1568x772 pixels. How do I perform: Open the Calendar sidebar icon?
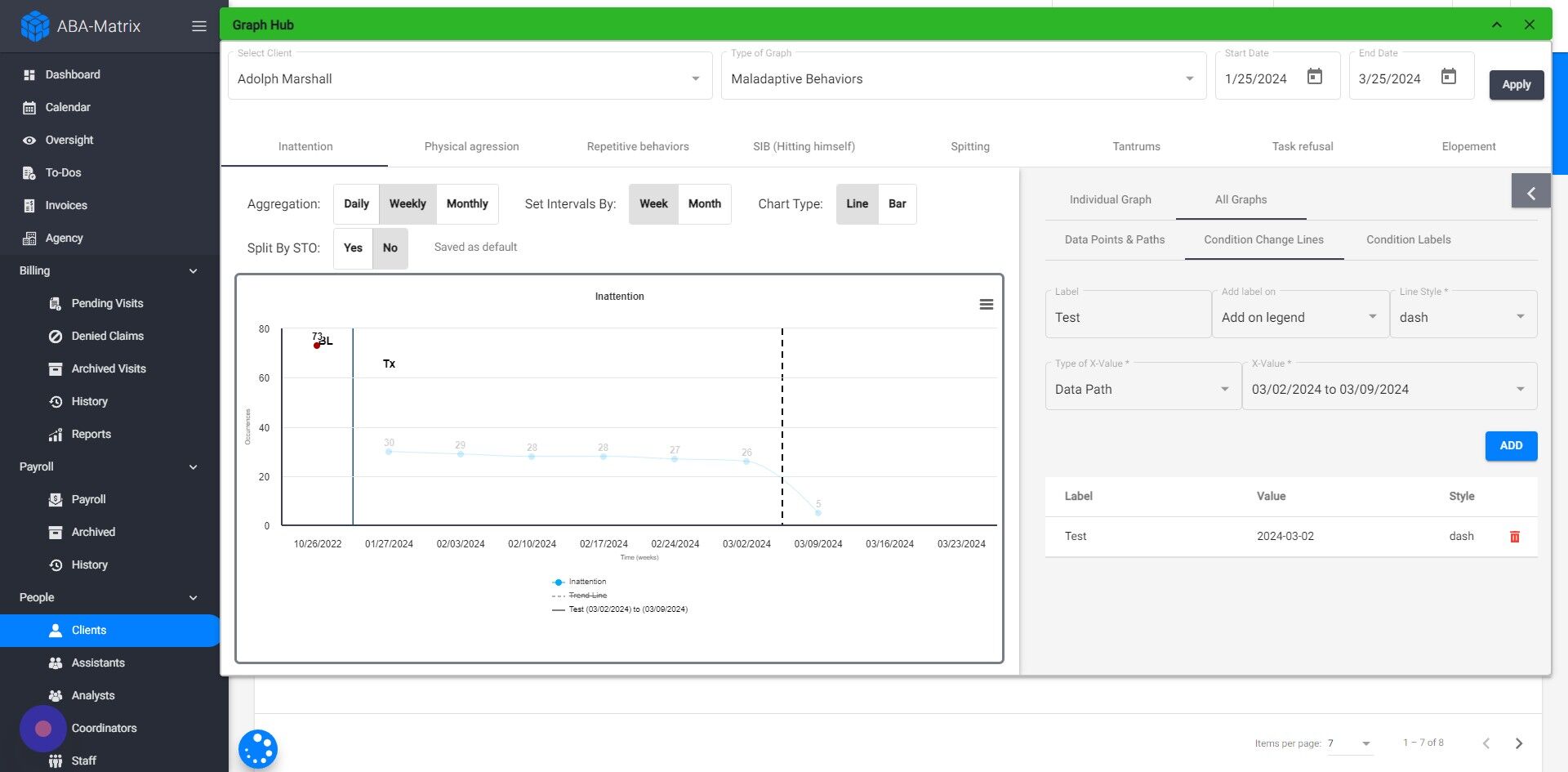(29, 107)
